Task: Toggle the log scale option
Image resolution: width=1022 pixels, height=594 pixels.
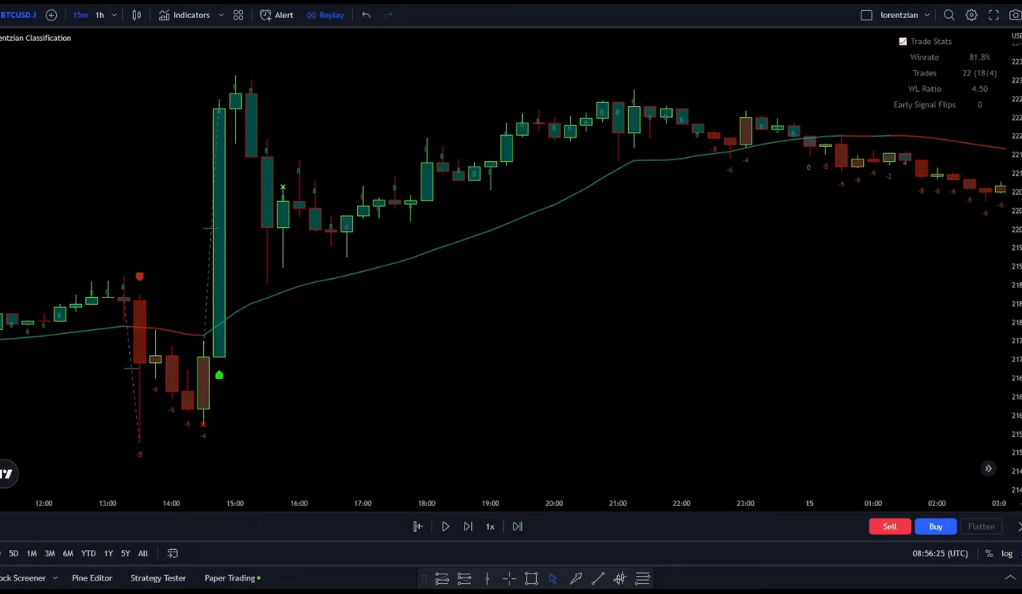Action: (x=1007, y=553)
